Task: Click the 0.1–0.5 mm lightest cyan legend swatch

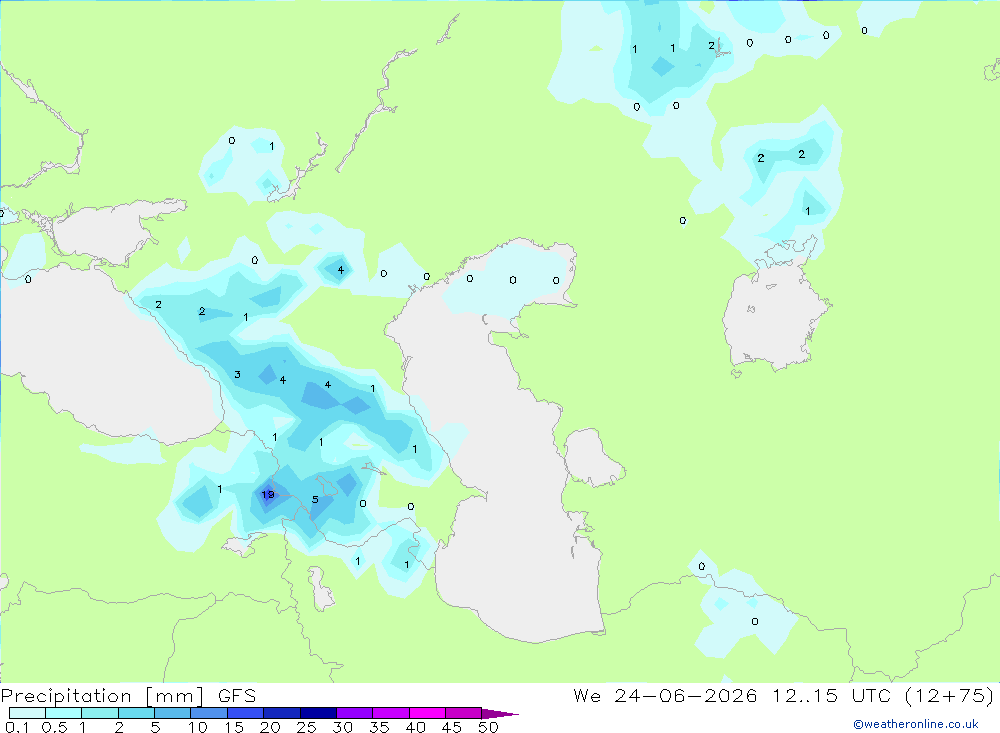Action: coord(27,713)
